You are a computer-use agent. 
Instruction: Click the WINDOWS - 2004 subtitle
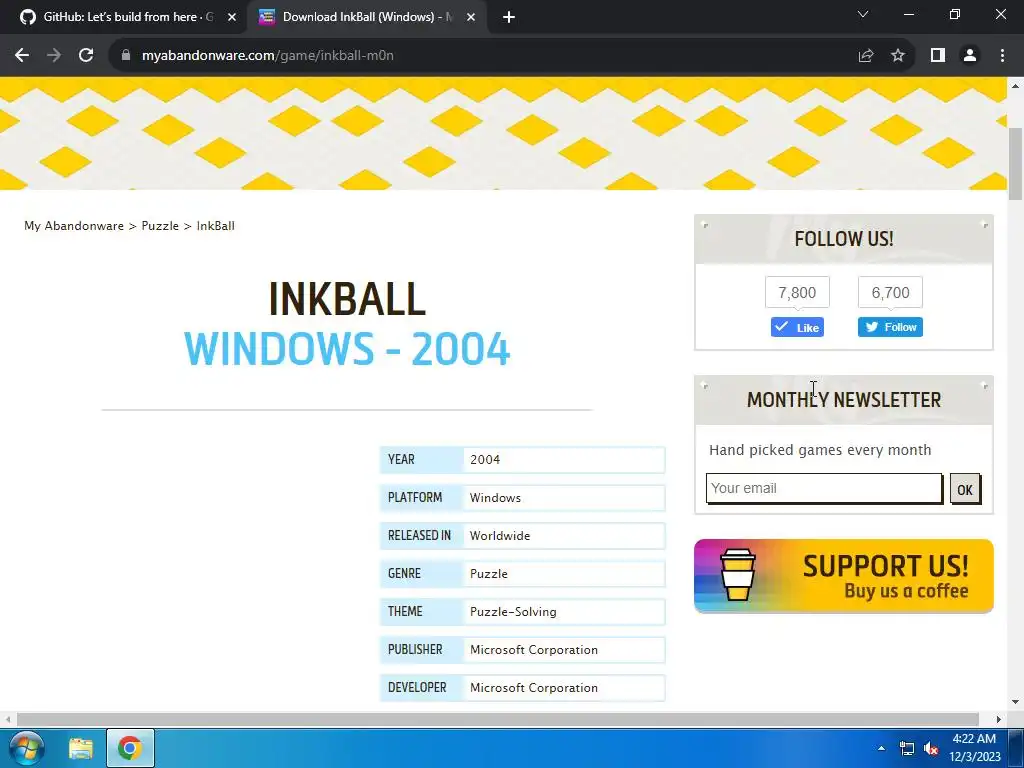[x=347, y=349]
